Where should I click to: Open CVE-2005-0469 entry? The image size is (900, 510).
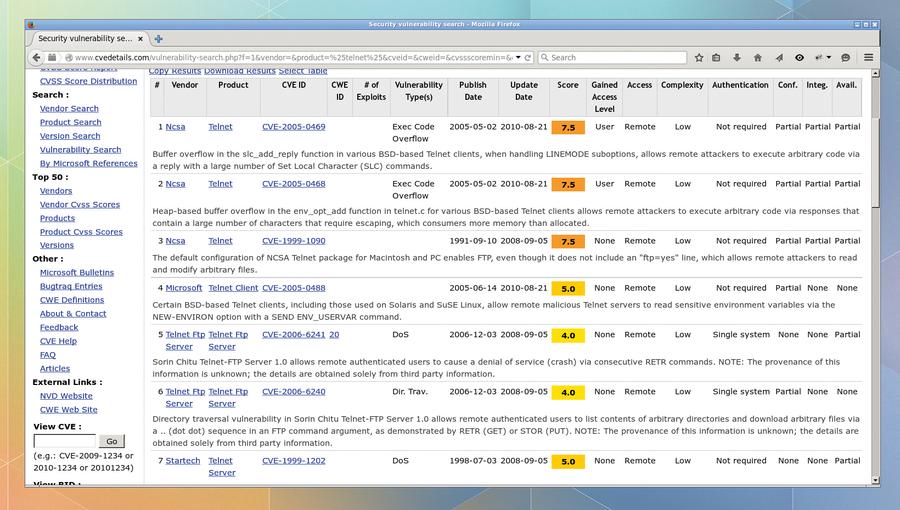293,127
